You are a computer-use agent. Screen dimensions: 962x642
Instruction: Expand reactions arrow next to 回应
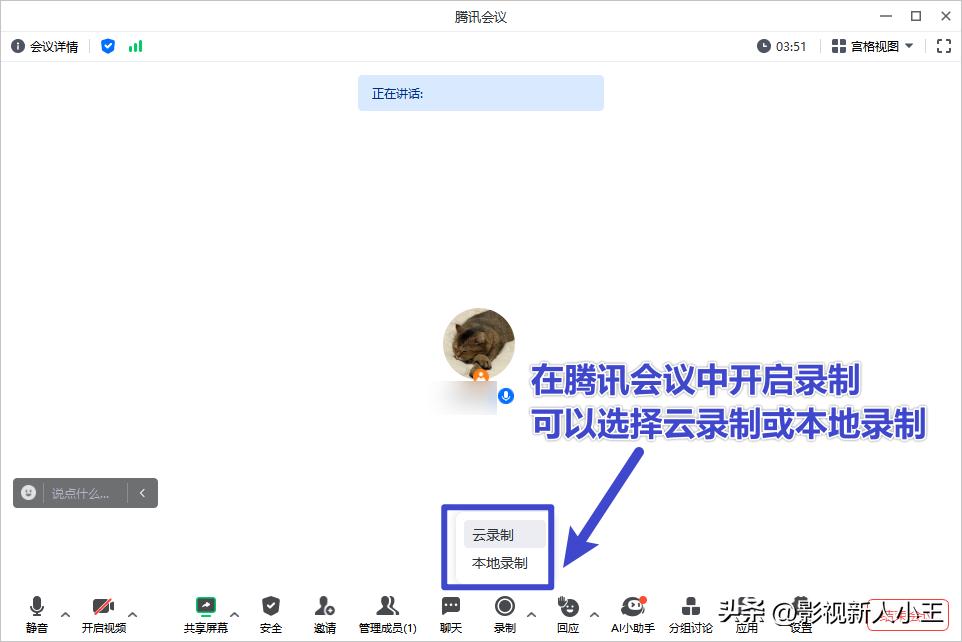click(594, 614)
